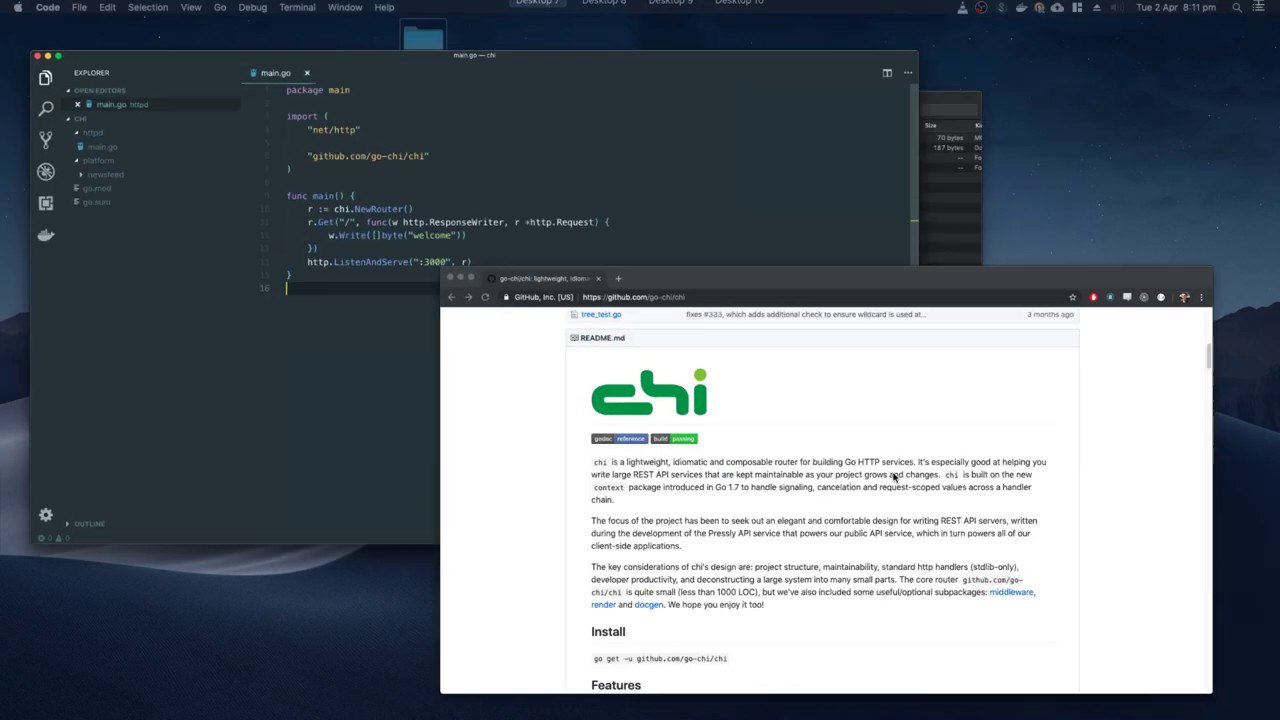Open the Terminal menu

pyautogui.click(x=298, y=7)
